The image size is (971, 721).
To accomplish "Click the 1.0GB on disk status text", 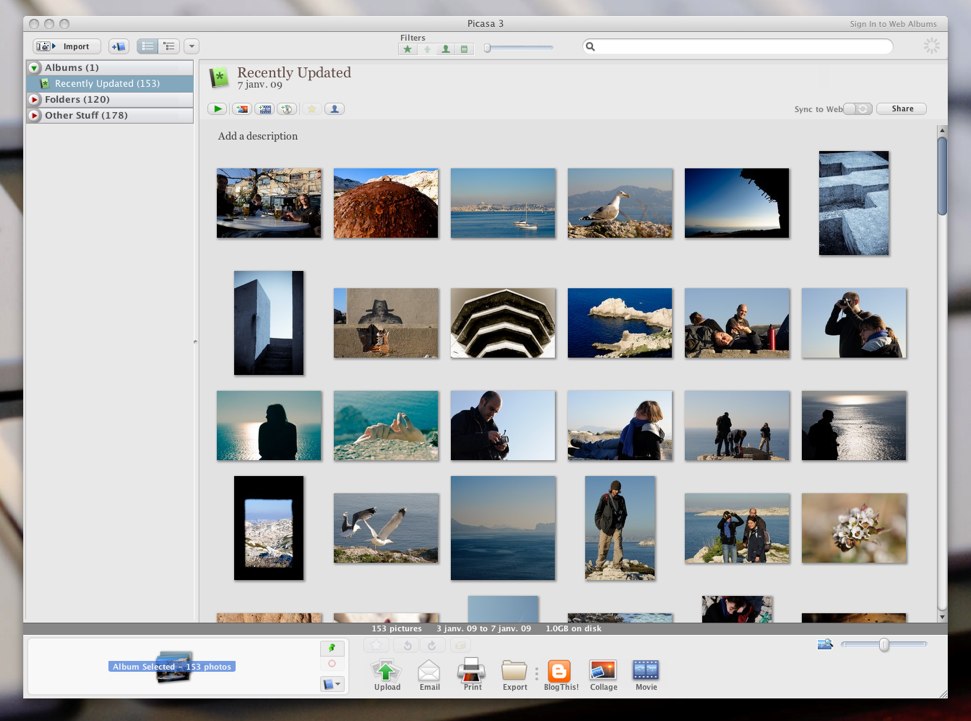I will pyautogui.click(x=573, y=628).
